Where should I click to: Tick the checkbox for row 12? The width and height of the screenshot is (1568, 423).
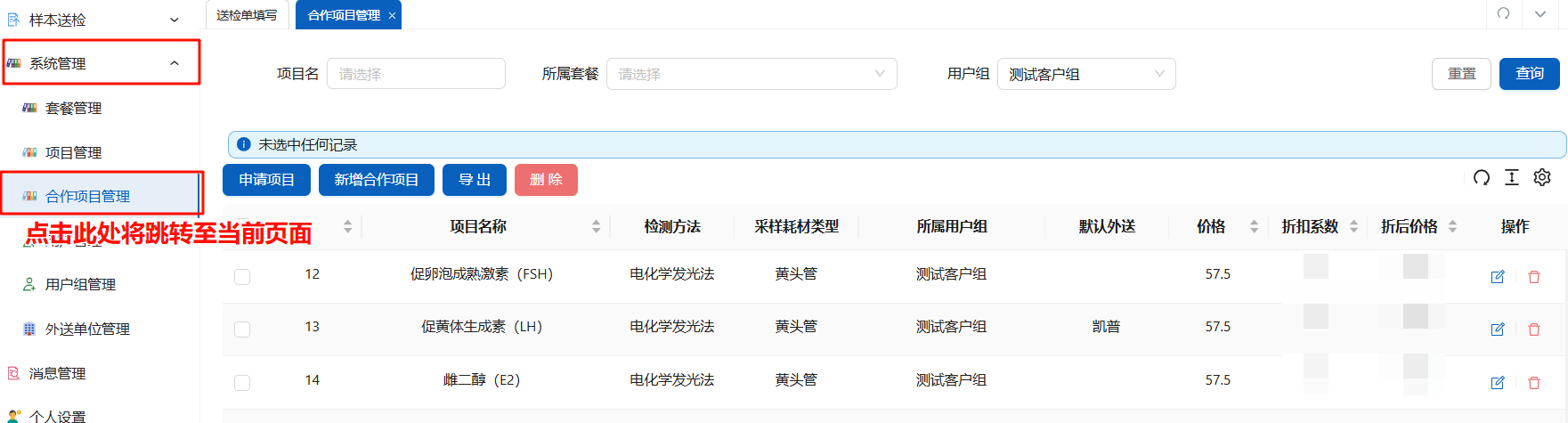click(242, 277)
